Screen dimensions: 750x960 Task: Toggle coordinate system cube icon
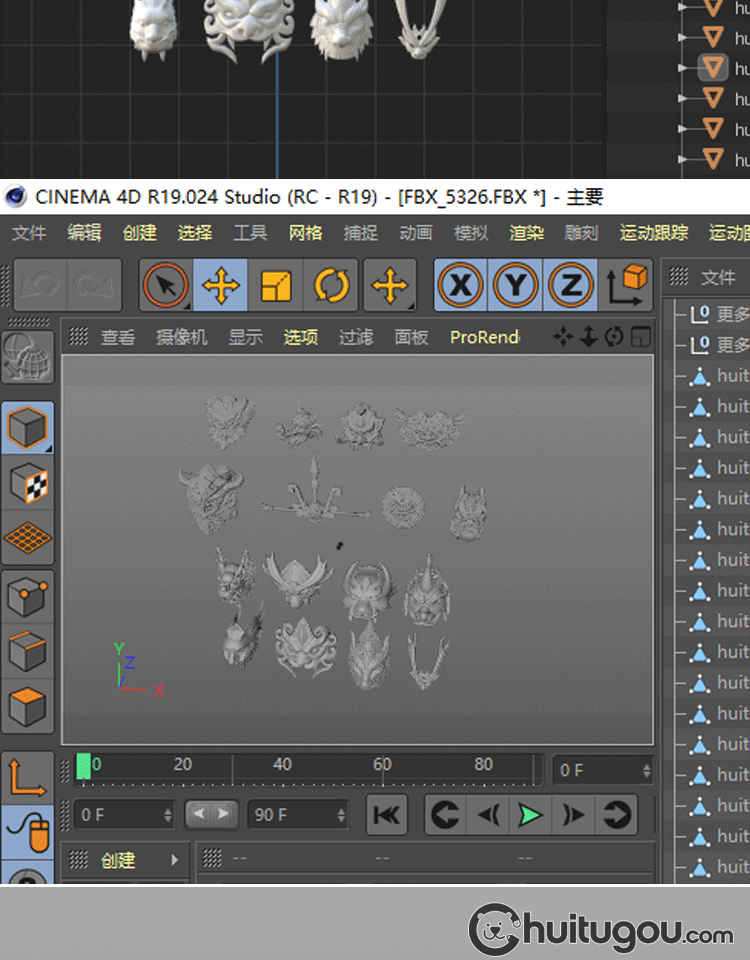pos(626,285)
